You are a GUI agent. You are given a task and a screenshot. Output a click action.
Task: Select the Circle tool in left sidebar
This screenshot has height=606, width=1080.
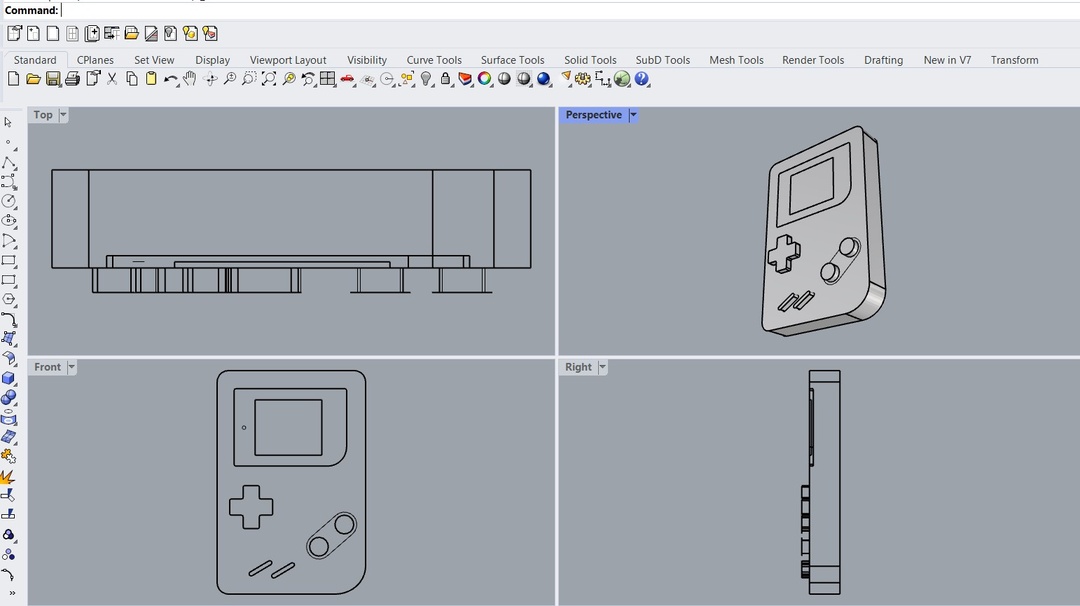[9, 201]
